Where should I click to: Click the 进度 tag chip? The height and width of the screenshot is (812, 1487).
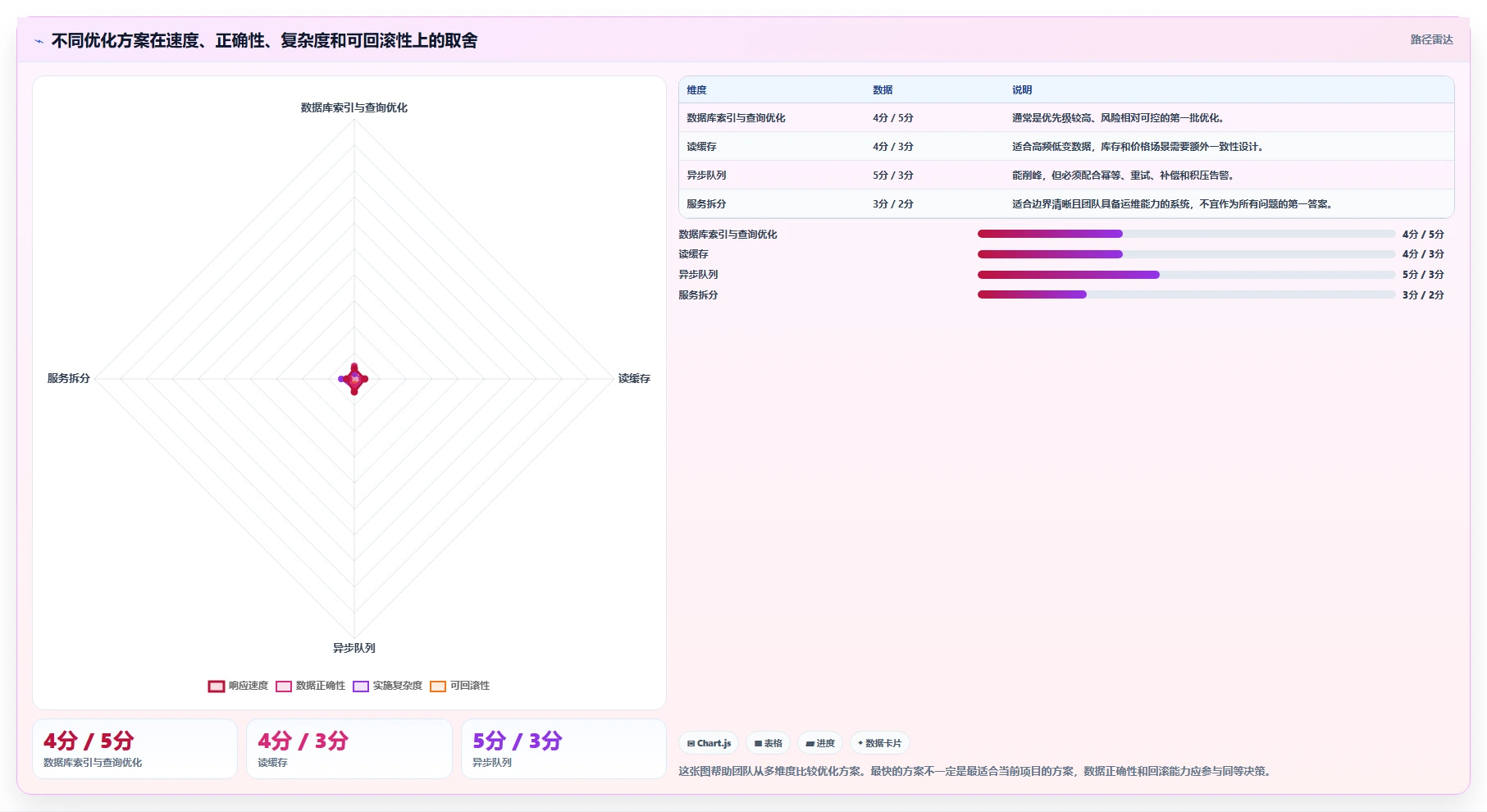click(820, 743)
